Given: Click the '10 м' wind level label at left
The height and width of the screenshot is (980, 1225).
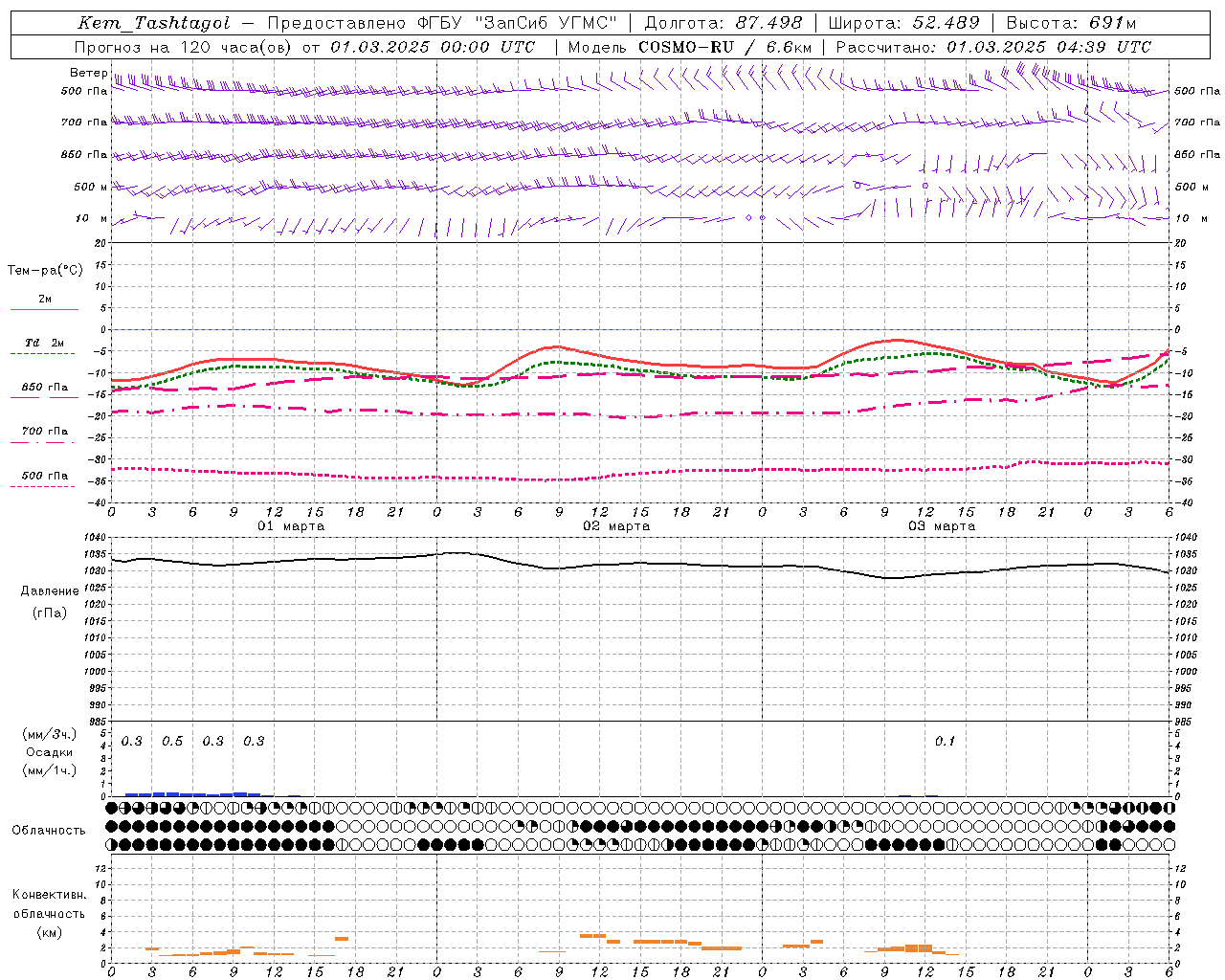Looking at the screenshot, I should 92,218.
